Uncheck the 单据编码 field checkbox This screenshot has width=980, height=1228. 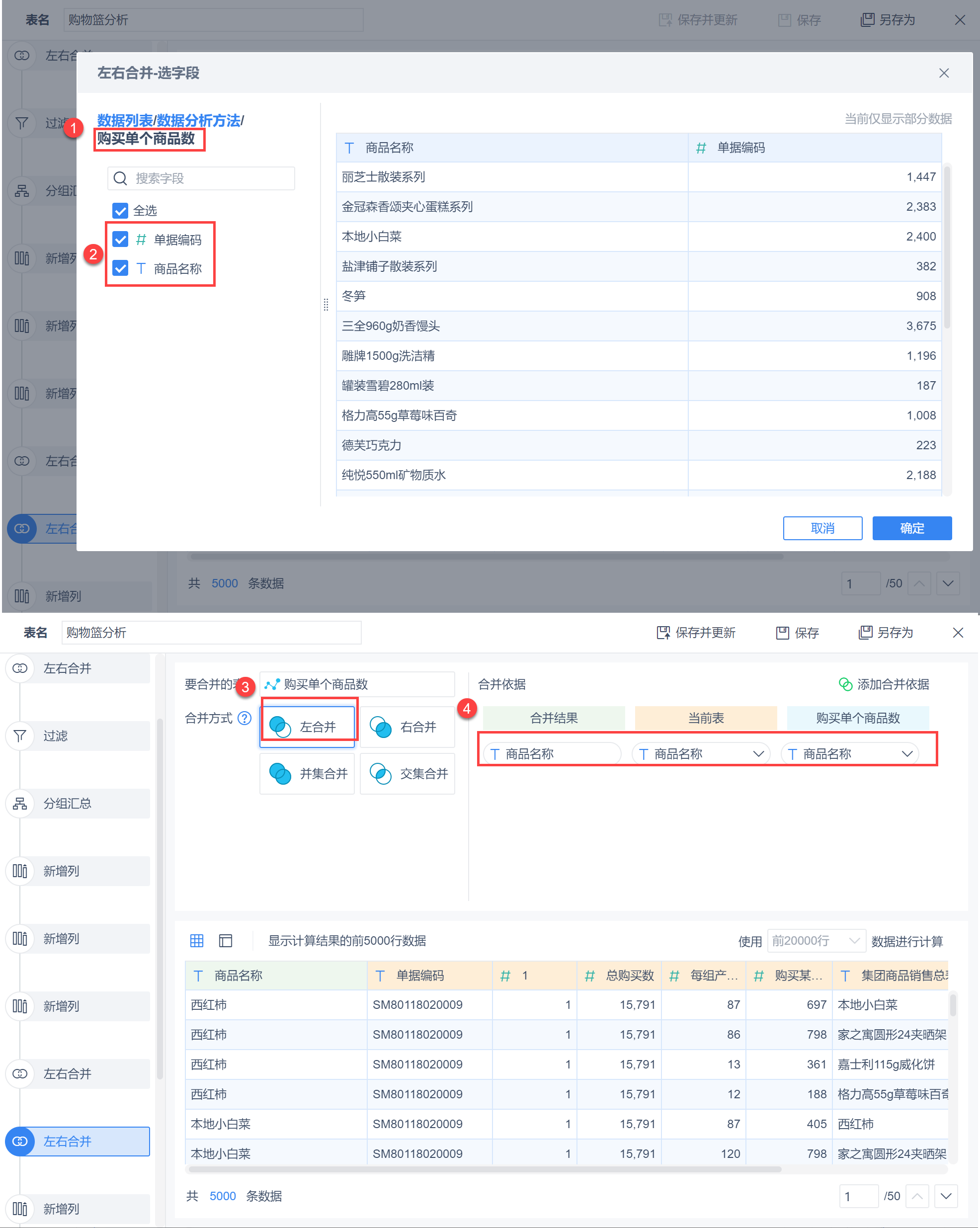coord(120,239)
